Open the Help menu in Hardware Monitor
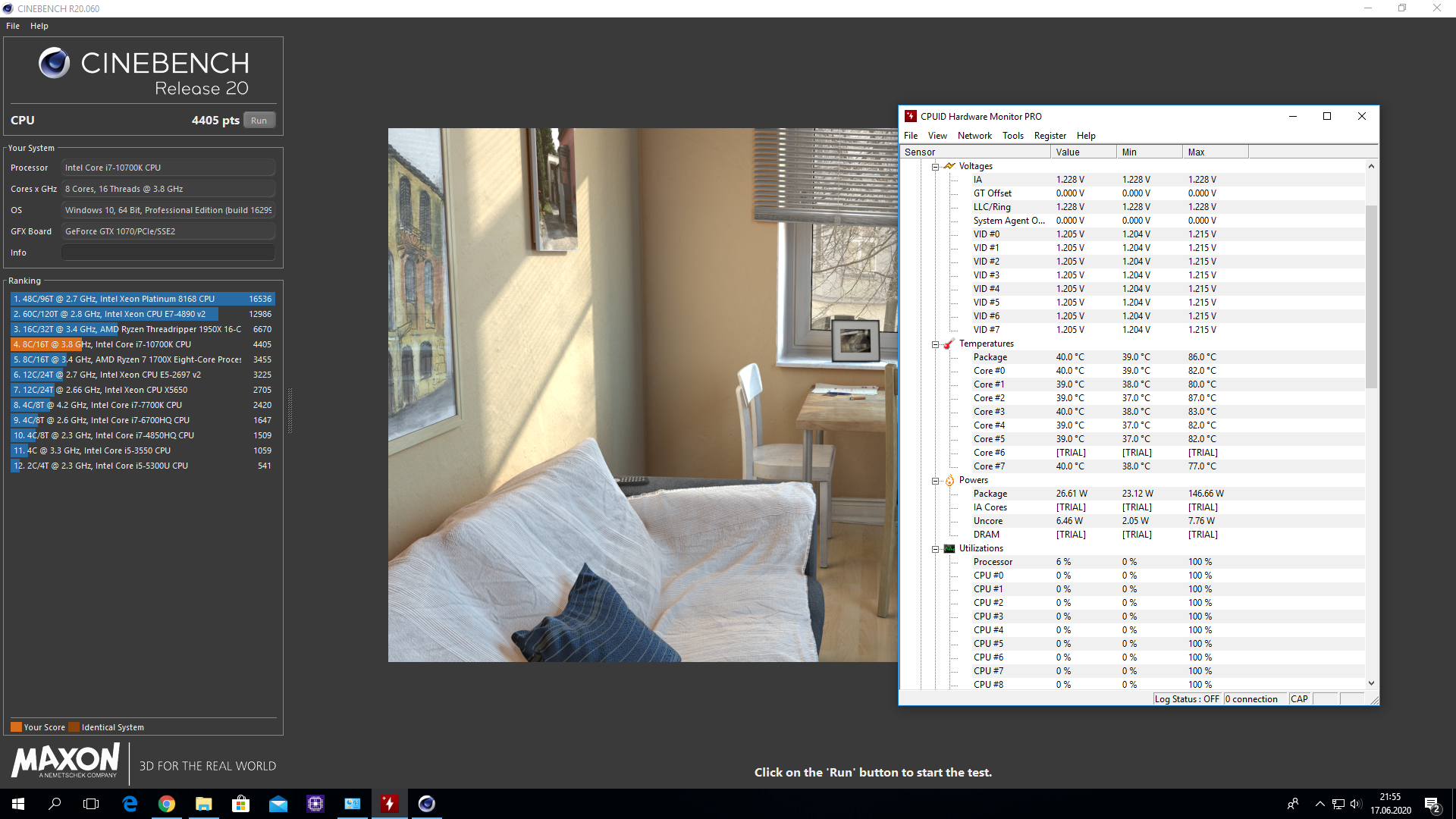Image resolution: width=1456 pixels, height=819 pixels. (x=1086, y=136)
